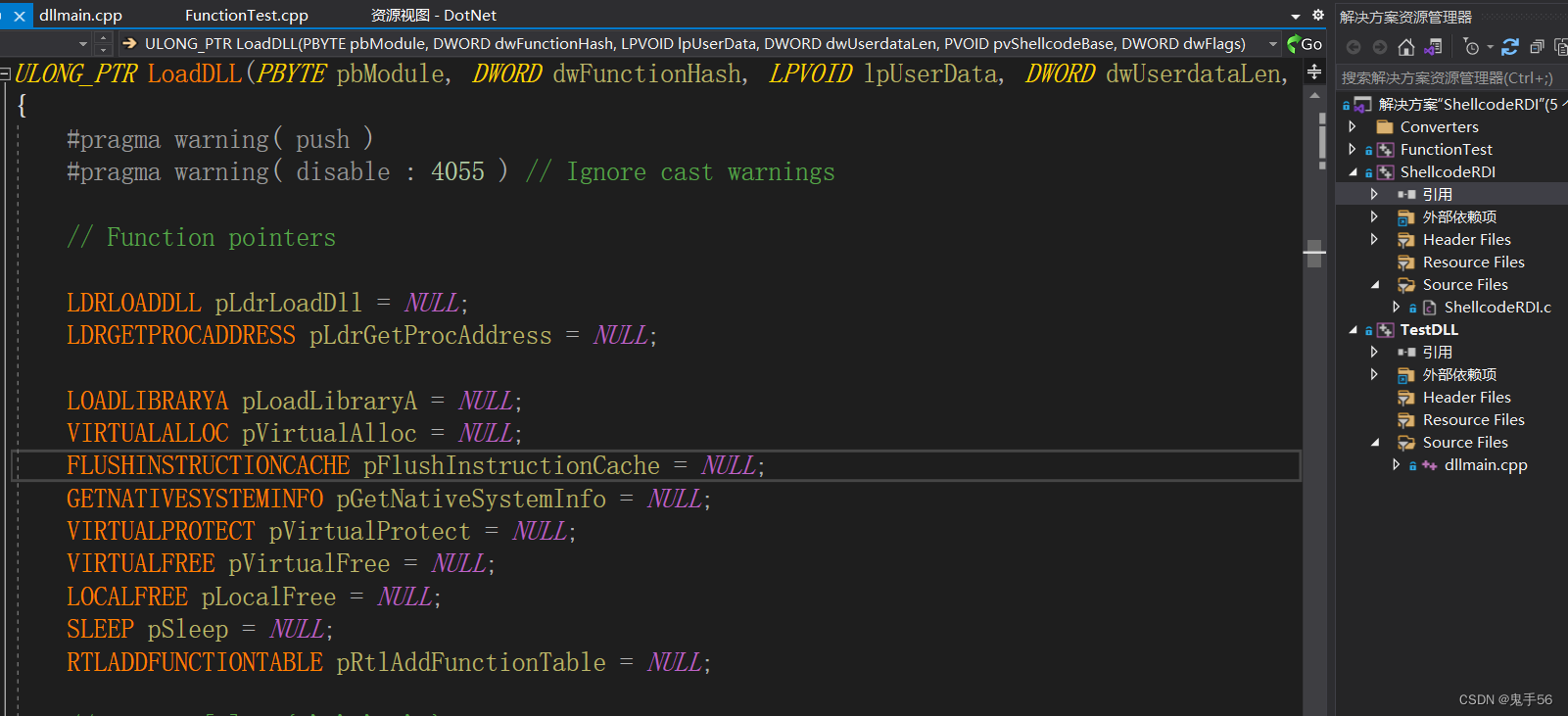
Task: Click the collapse all icon in Solution Explorer
Action: [x=1537, y=47]
